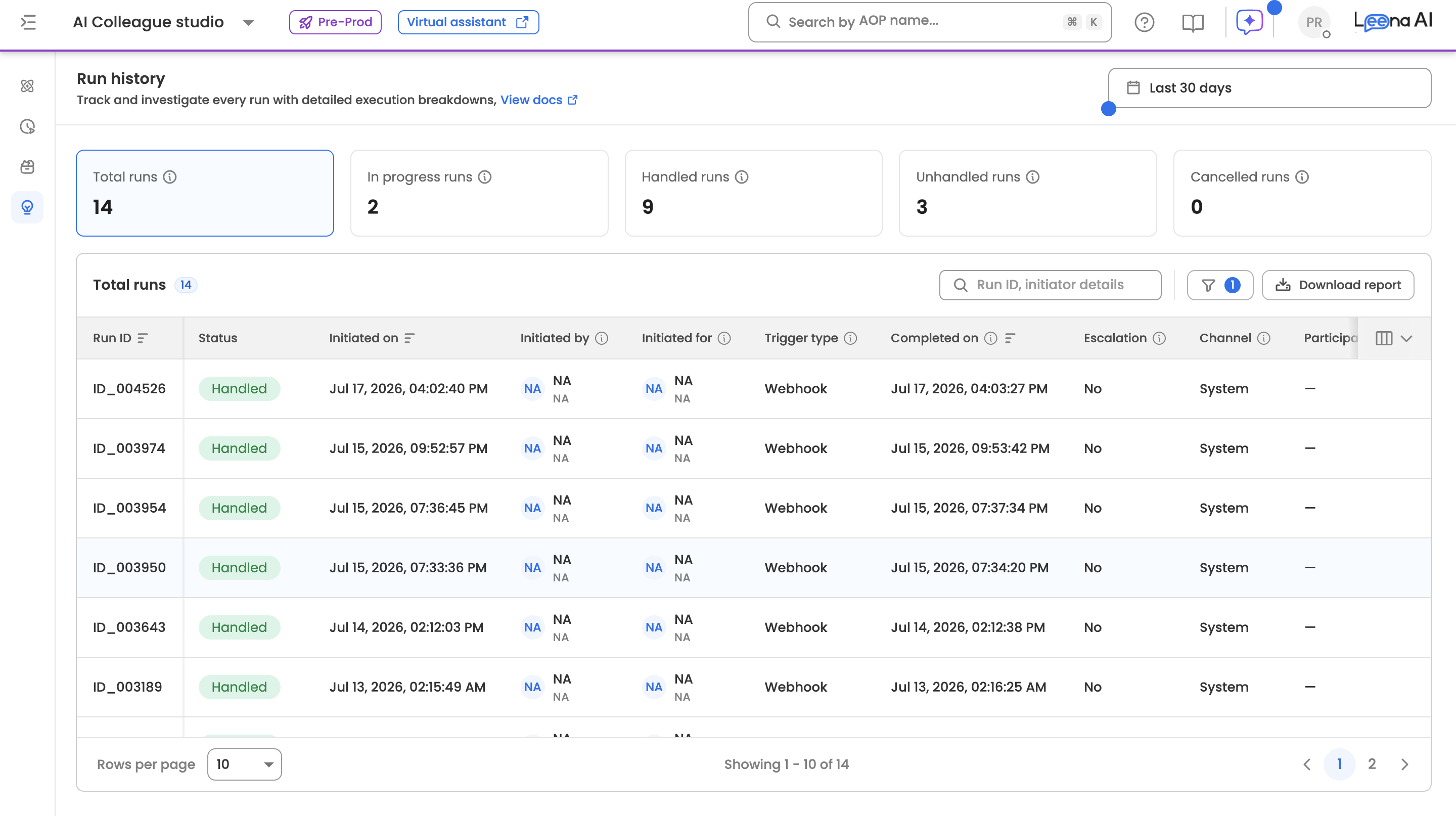Click initiated time Jul 15, 2026, 09:52:57 PM

click(x=408, y=448)
